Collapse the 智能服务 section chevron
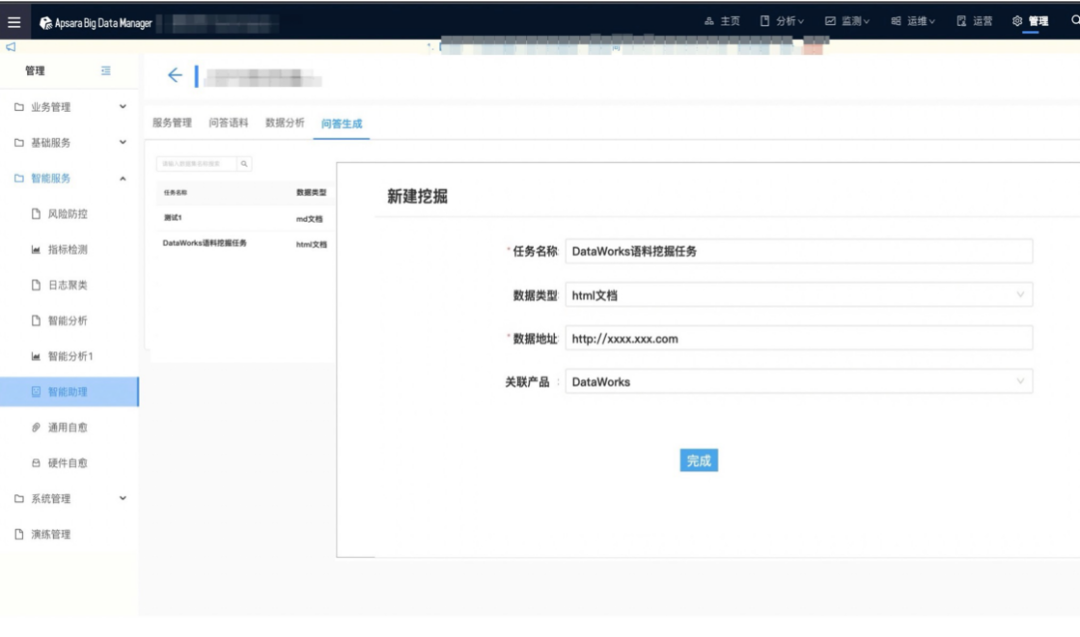This screenshot has height=637, width=1080. 123,178
